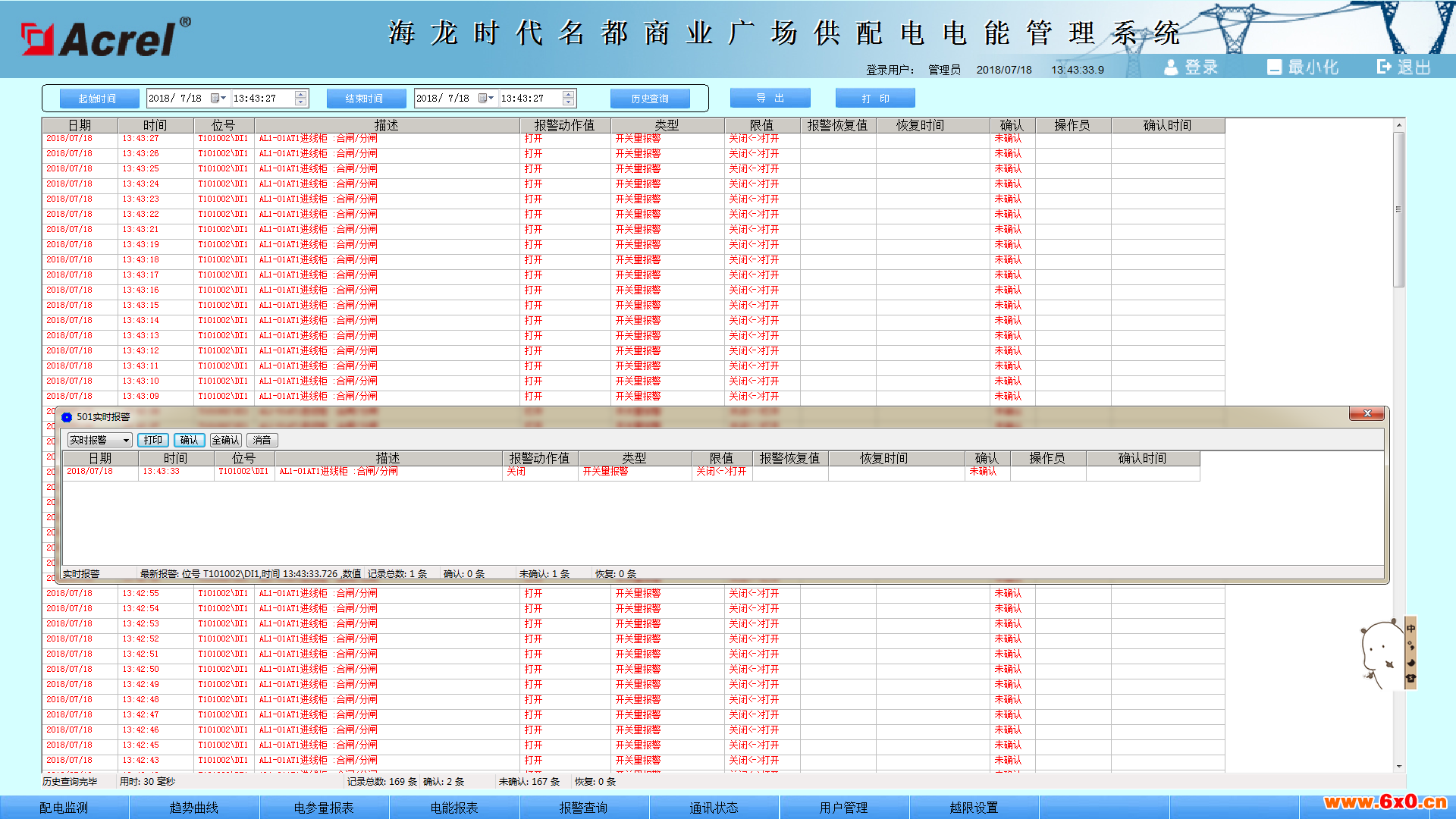Click the blue icon of 501实时报警 window
Viewport: 1456px width, 819px height.
pyautogui.click(x=67, y=417)
